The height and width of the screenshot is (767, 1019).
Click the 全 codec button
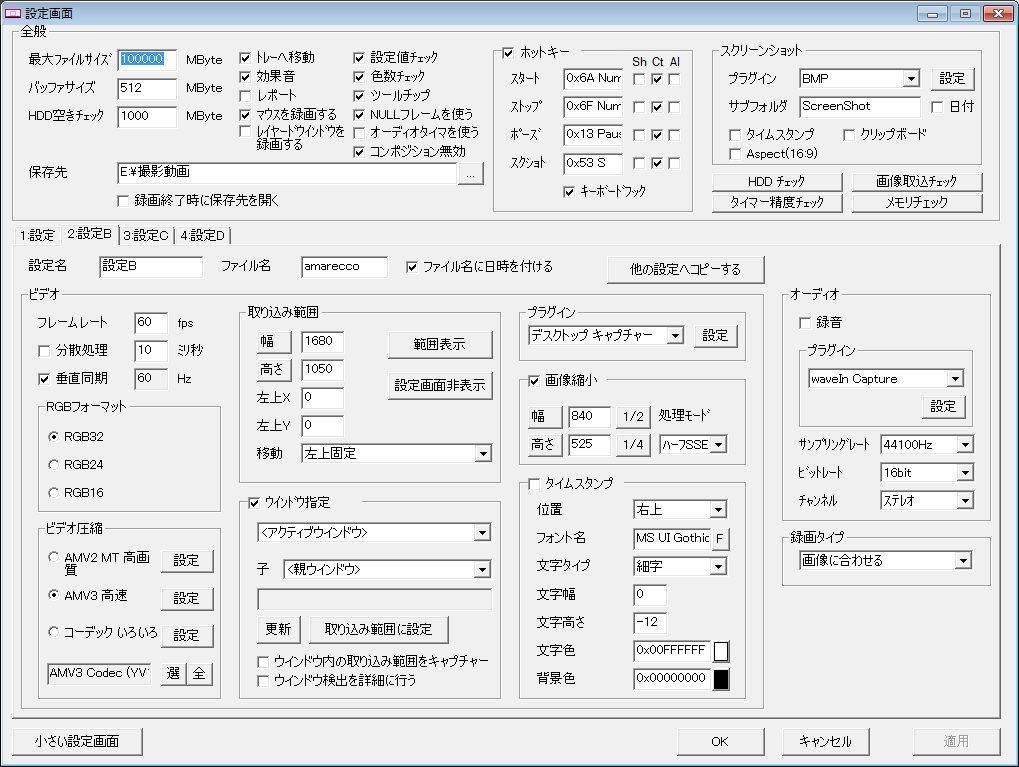coord(199,674)
